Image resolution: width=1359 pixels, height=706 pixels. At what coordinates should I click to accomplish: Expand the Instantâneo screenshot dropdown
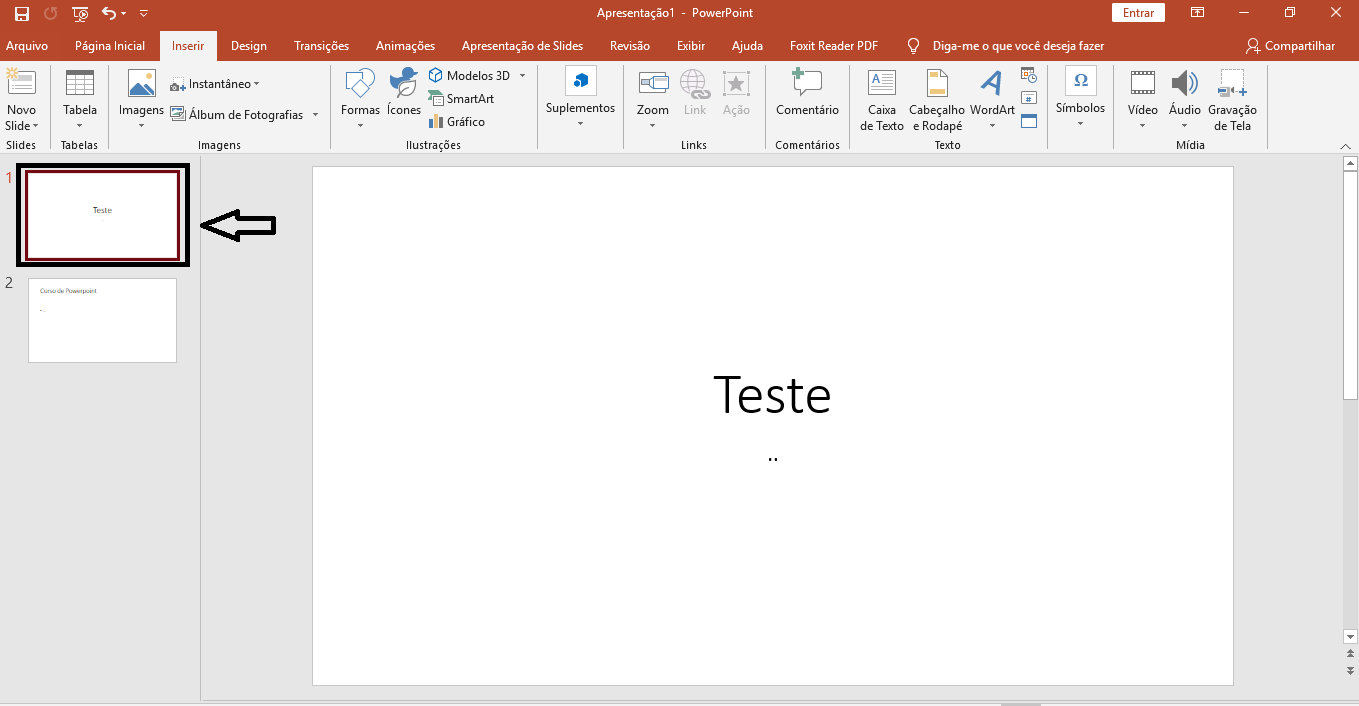(256, 84)
